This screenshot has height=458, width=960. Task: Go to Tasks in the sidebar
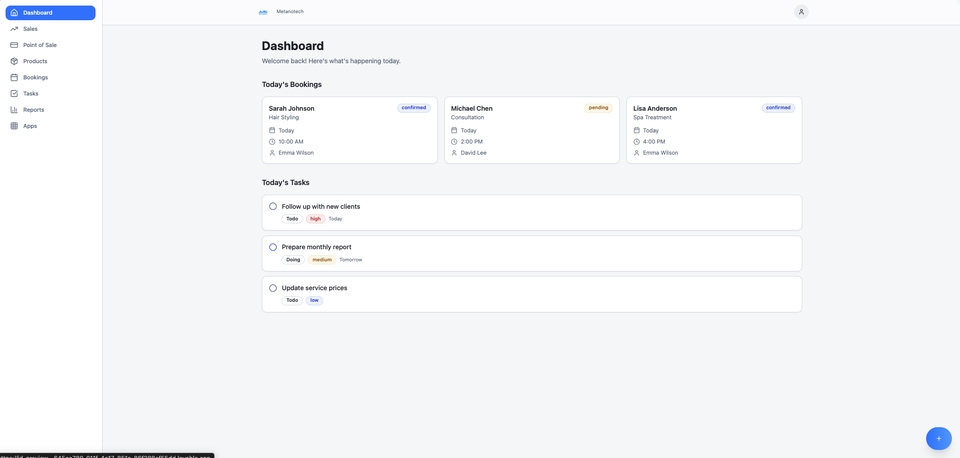point(31,94)
